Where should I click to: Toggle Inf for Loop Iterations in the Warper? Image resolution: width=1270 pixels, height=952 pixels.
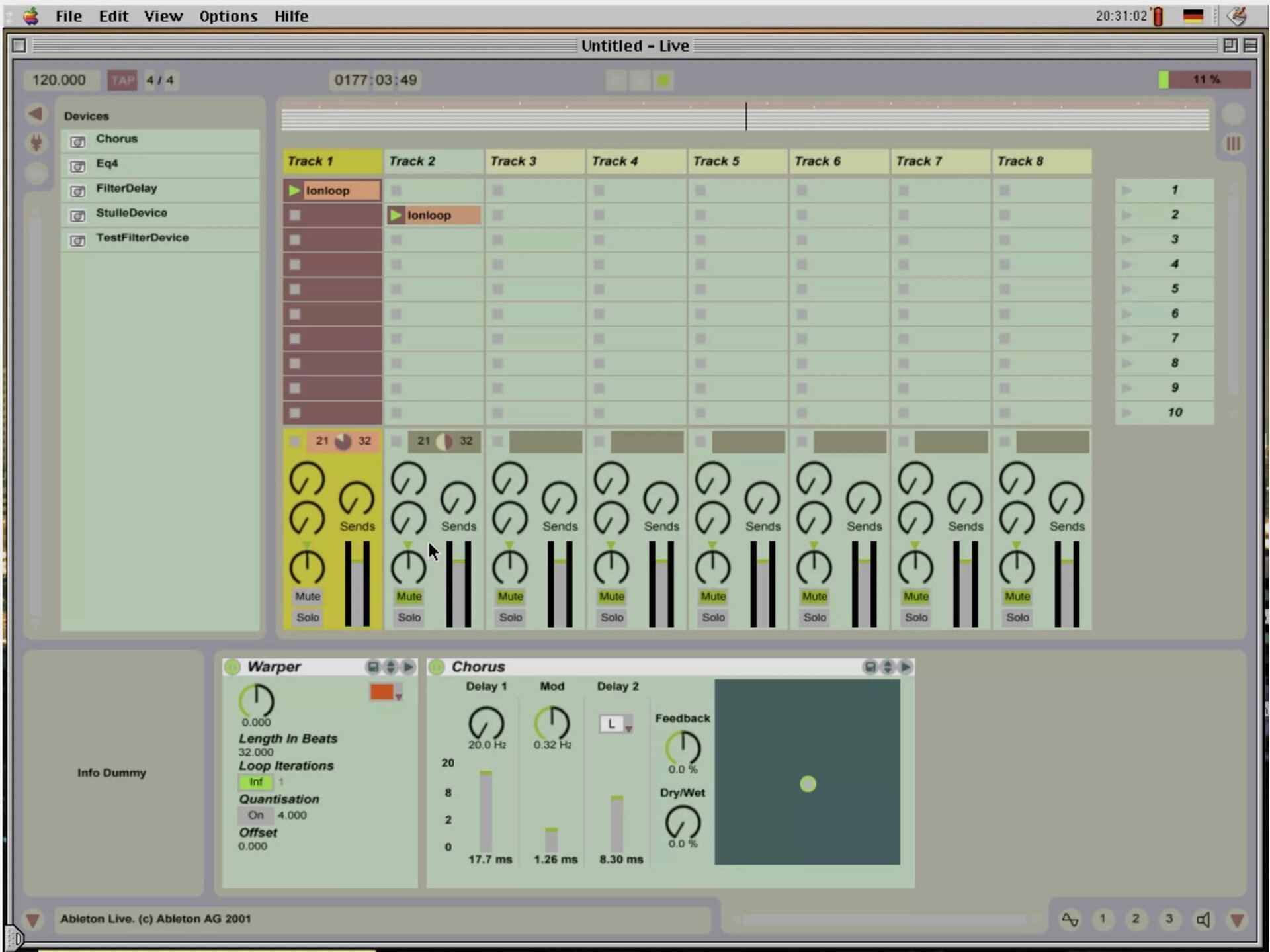(255, 782)
